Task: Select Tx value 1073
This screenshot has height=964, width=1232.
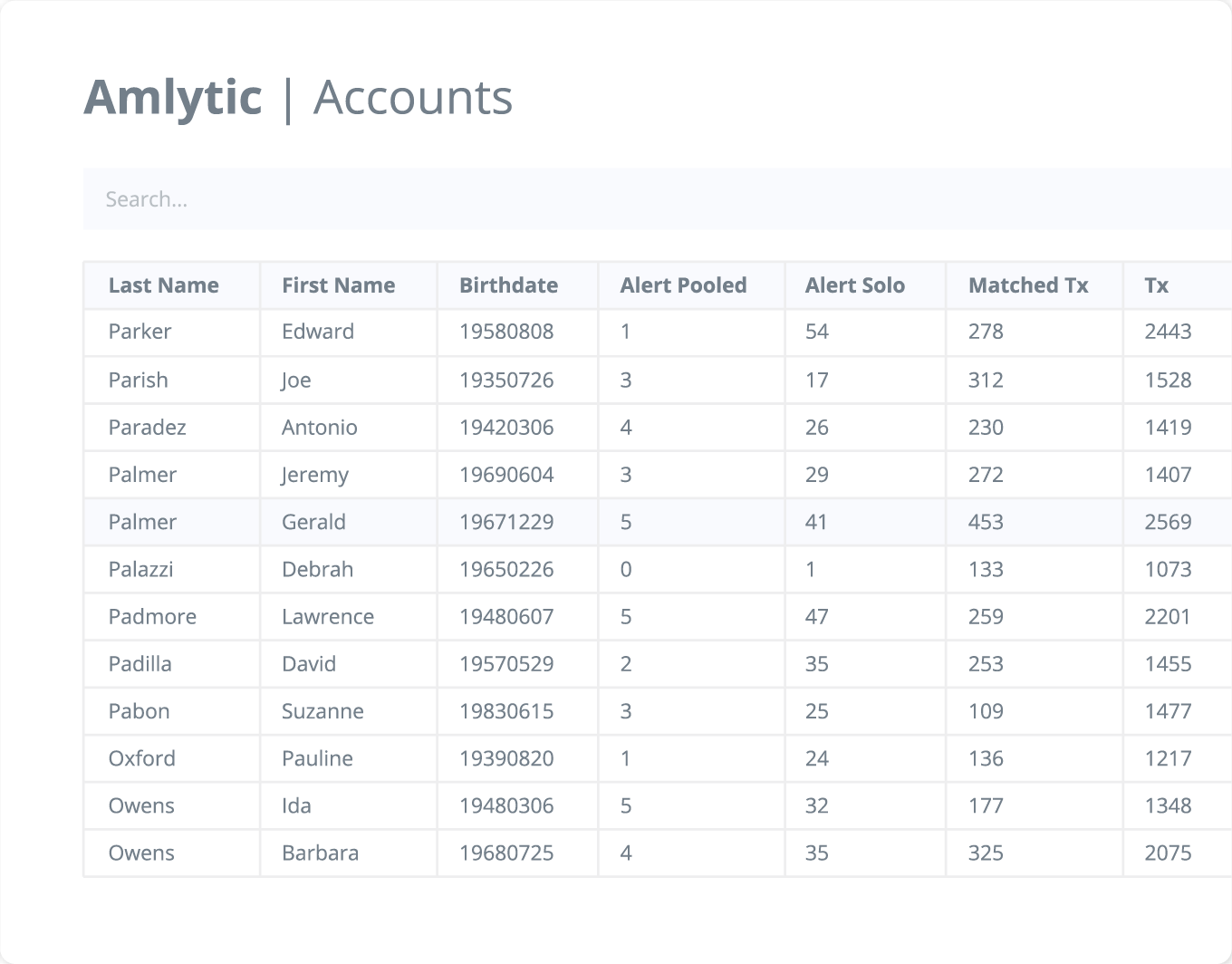Action: 1168,569
